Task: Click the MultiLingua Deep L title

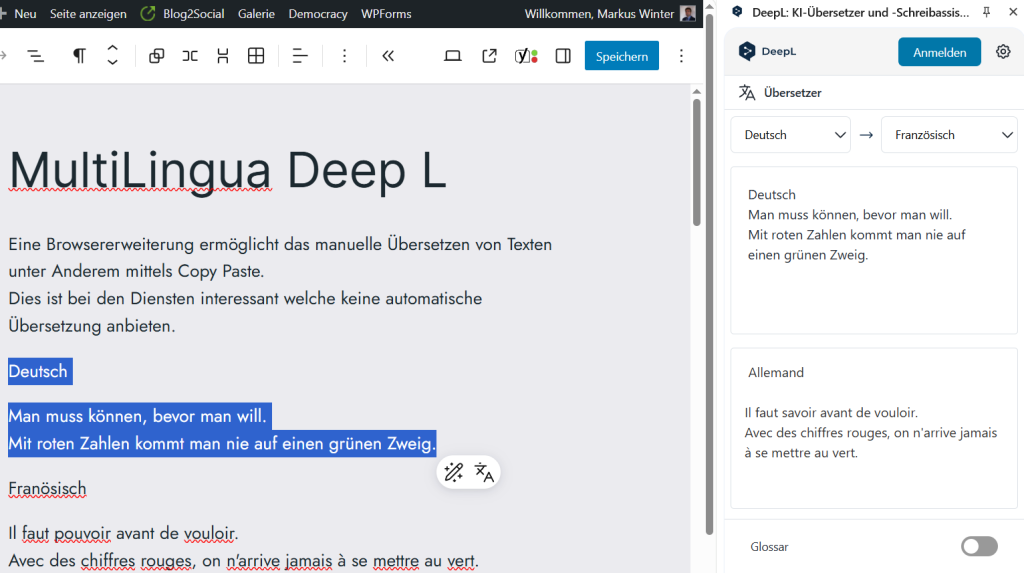Action: coord(227,171)
